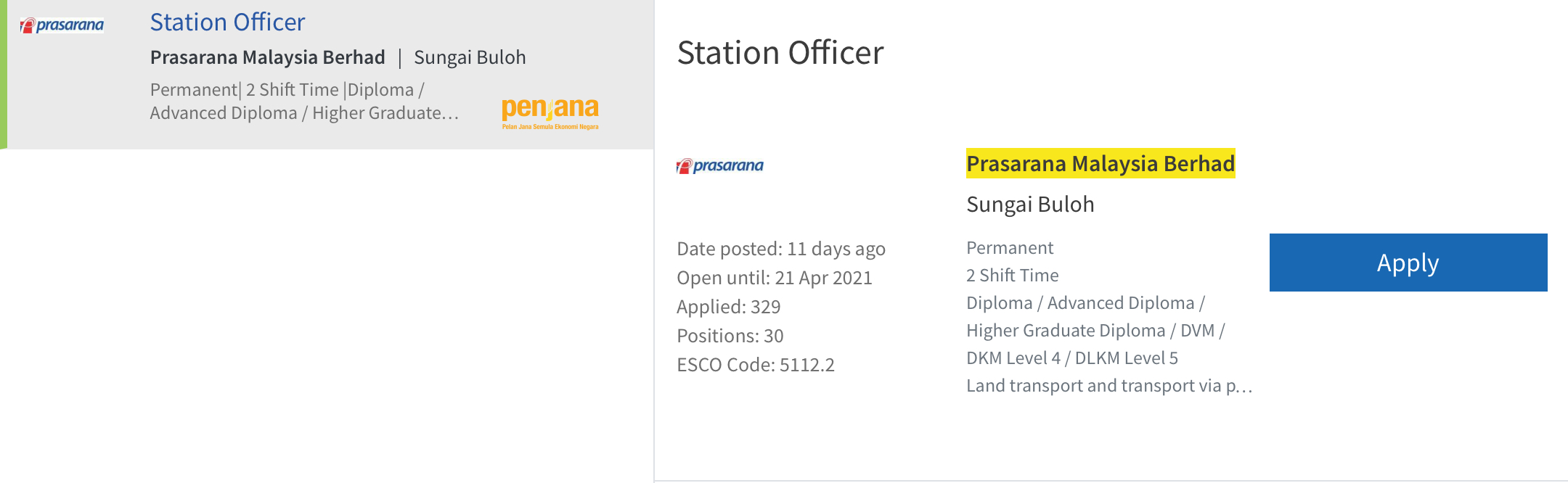
Task: Click highlighted Prasarana Malaysia Berhad company name
Action: click(x=1100, y=164)
